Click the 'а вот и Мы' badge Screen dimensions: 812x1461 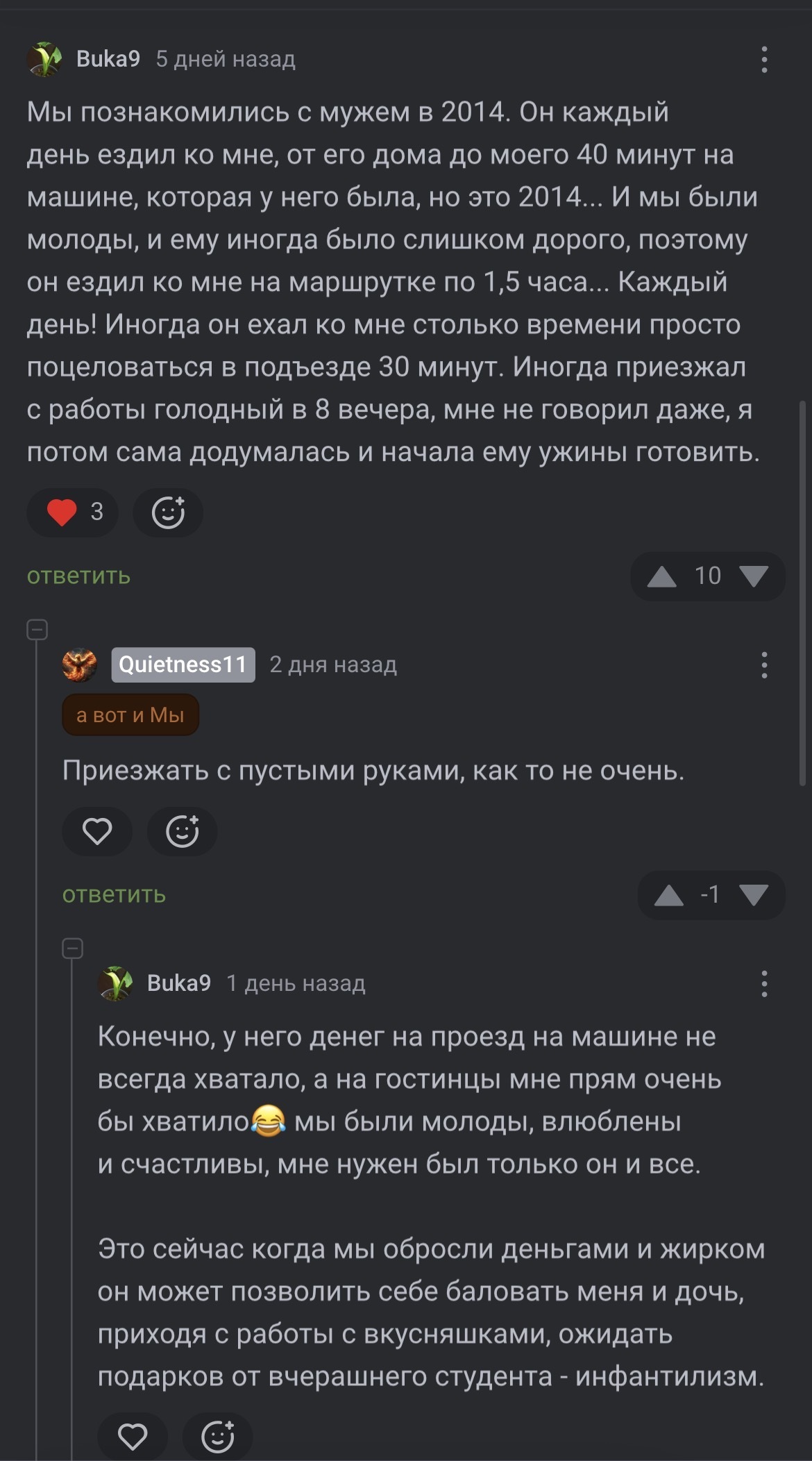[130, 715]
